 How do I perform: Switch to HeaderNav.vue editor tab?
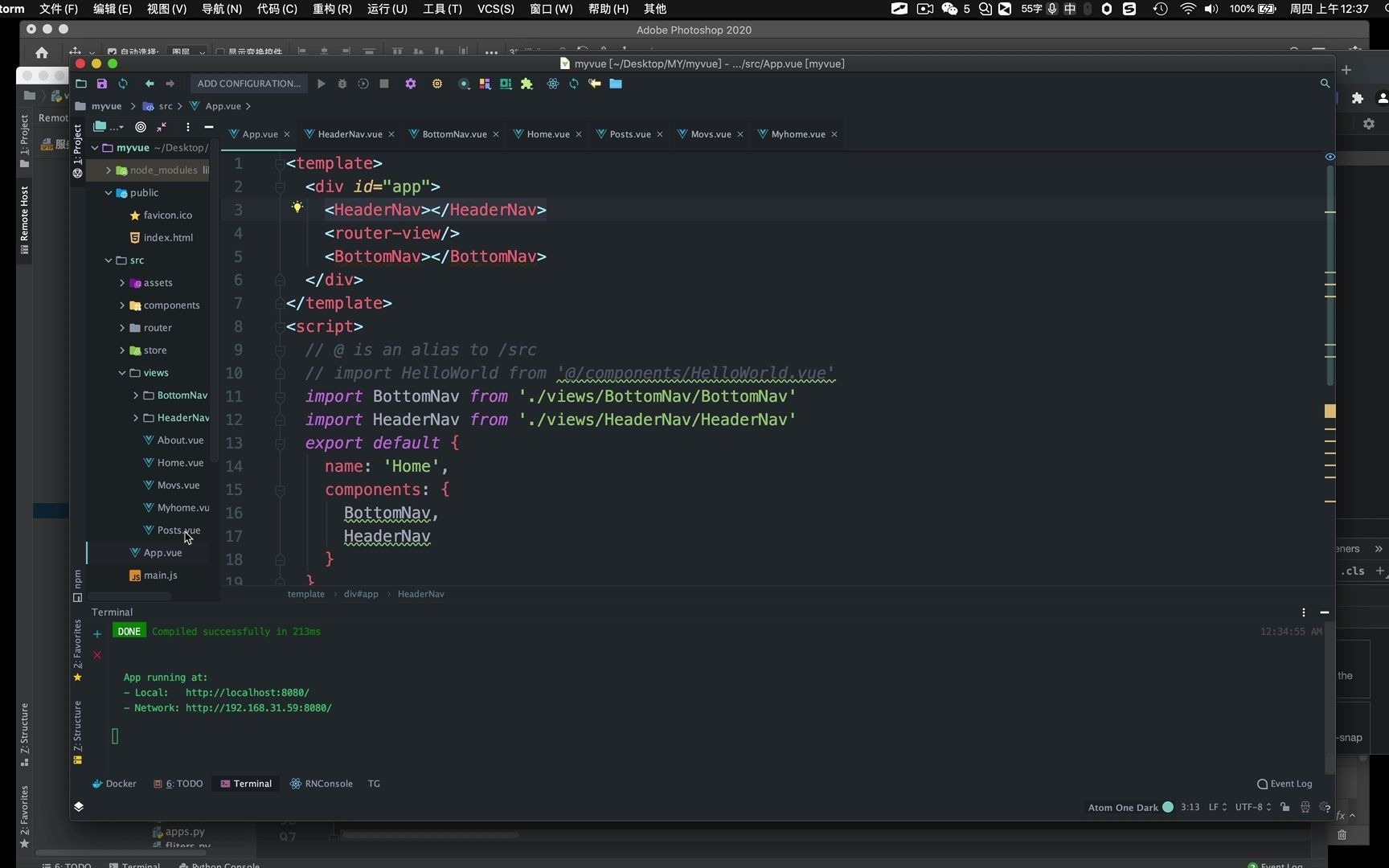[x=350, y=134]
